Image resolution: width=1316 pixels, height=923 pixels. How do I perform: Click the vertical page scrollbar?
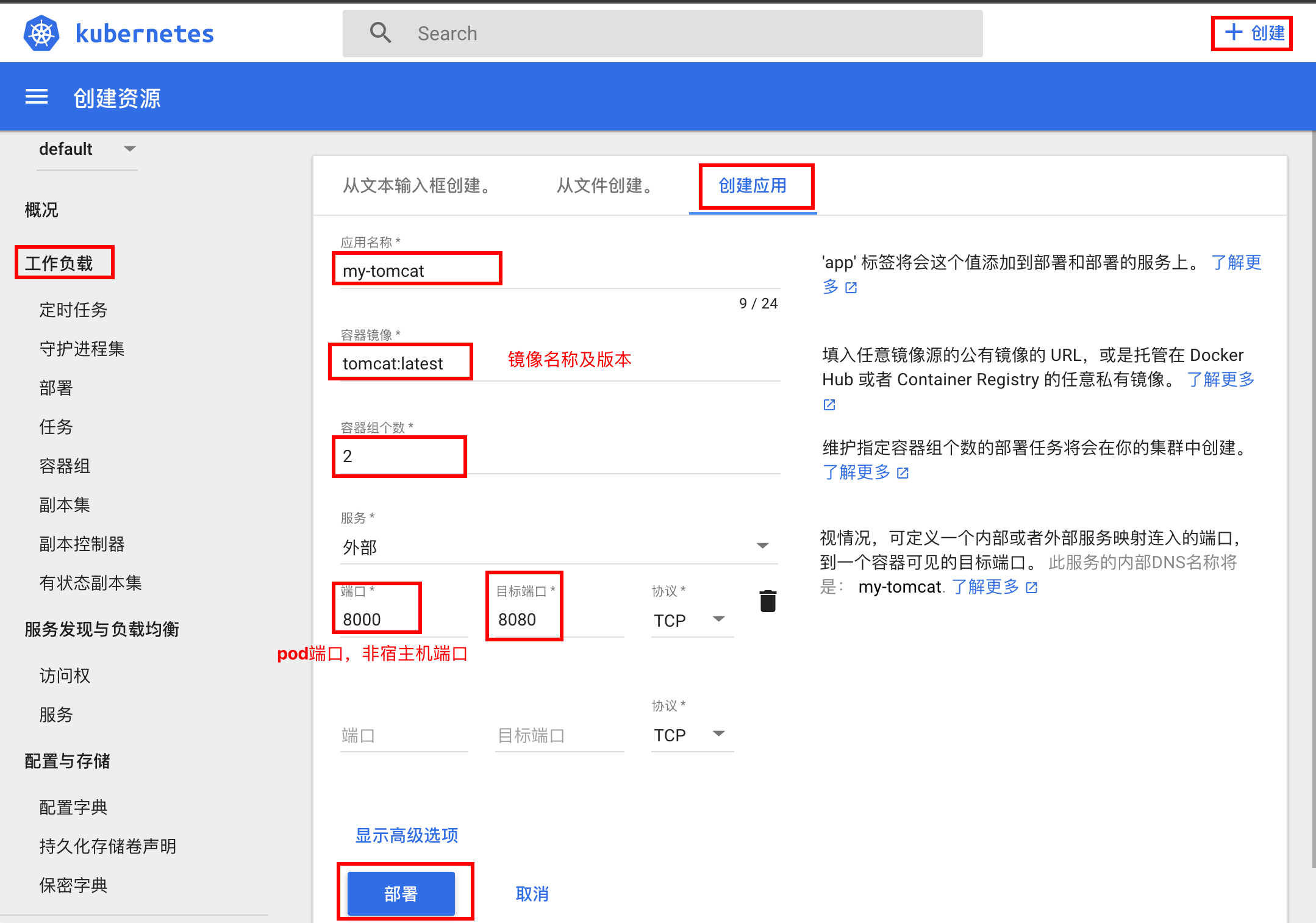point(1313,500)
